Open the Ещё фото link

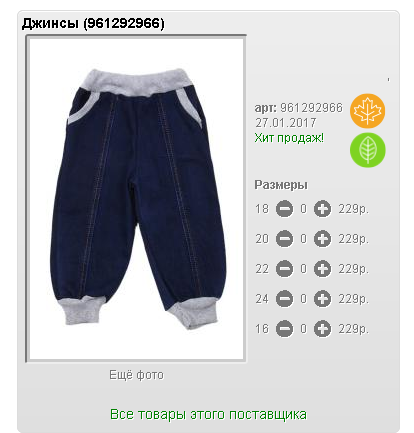(137, 375)
